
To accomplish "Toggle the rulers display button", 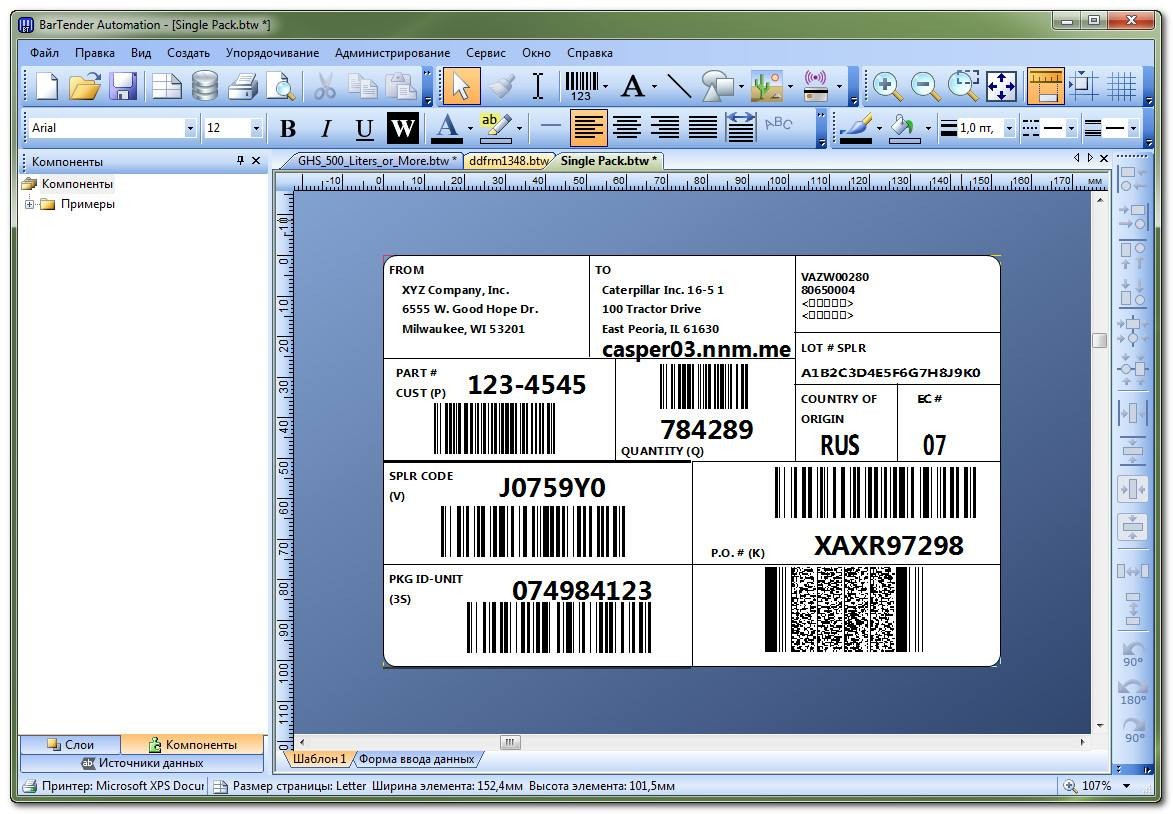I will point(1045,86).
